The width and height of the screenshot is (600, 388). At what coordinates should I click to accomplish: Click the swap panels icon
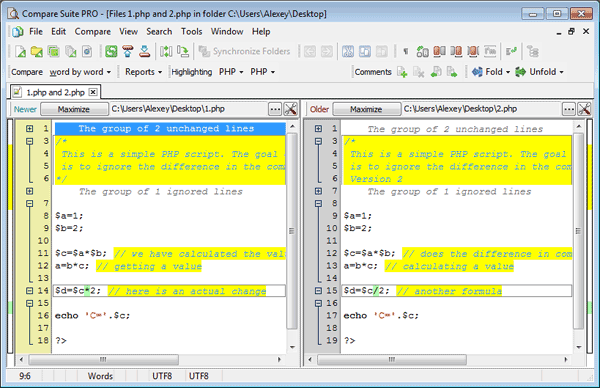pyautogui.click(x=166, y=51)
